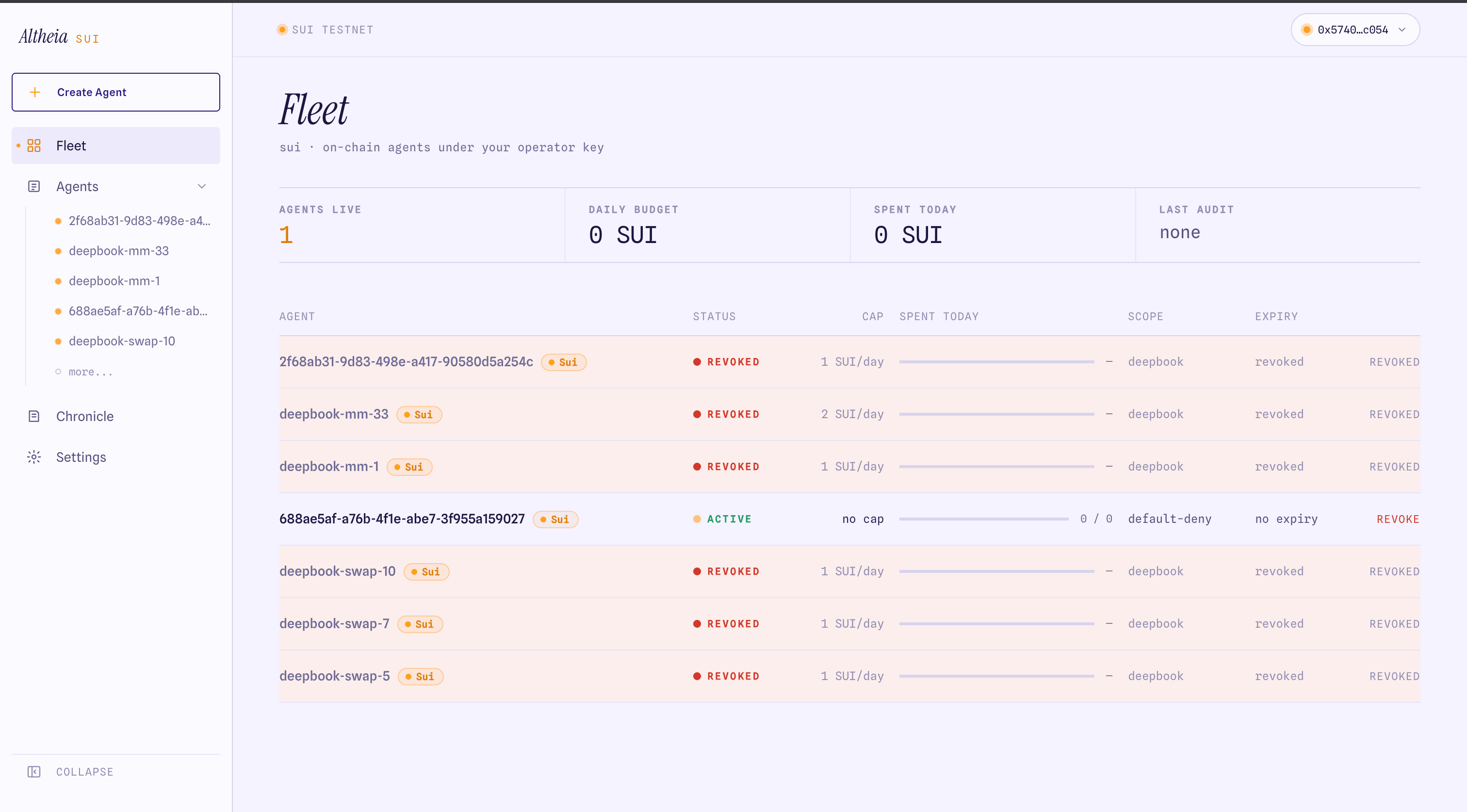Click the Sui badge on 688ae5af row
Viewport: 1467px width, 812px height.
point(555,520)
